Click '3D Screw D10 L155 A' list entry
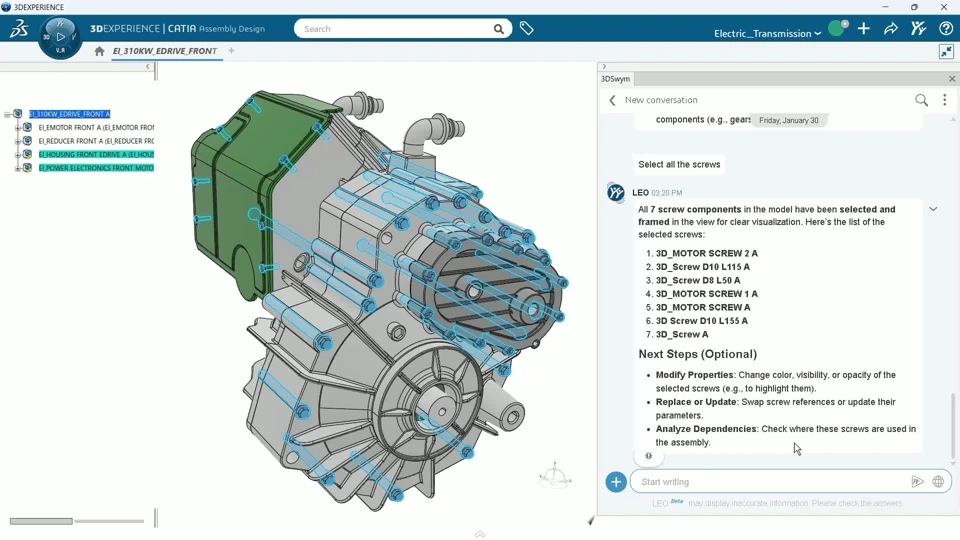Screen dimensions: 960x540 pyautogui.click(x=702, y=321)
